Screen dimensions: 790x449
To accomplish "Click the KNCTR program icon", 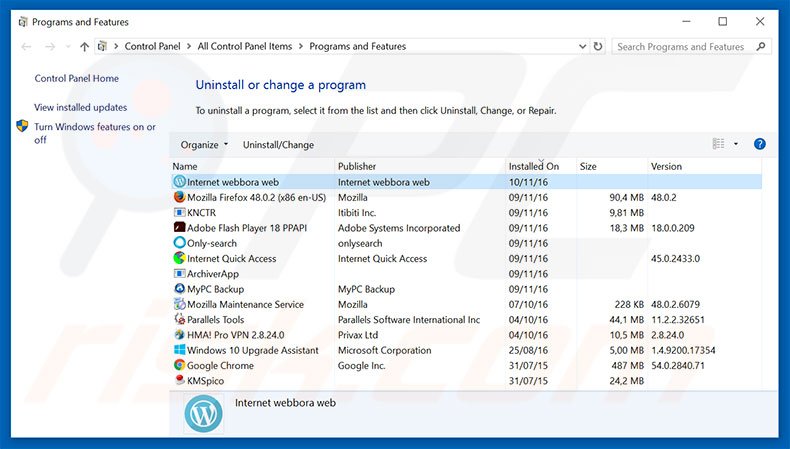I will click(x=179, y=212).
